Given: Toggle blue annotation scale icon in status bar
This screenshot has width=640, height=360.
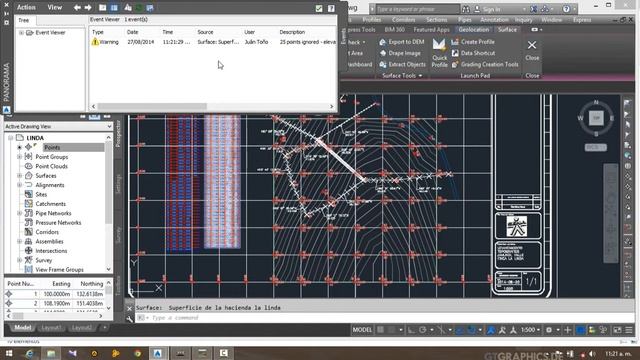Looking at the screenshot, I should pyautogui.click(x=491, y=330).
